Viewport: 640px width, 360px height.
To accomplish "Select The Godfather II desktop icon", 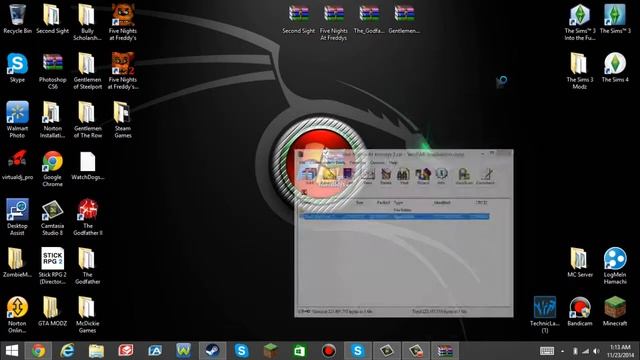I will coord(88,217).
